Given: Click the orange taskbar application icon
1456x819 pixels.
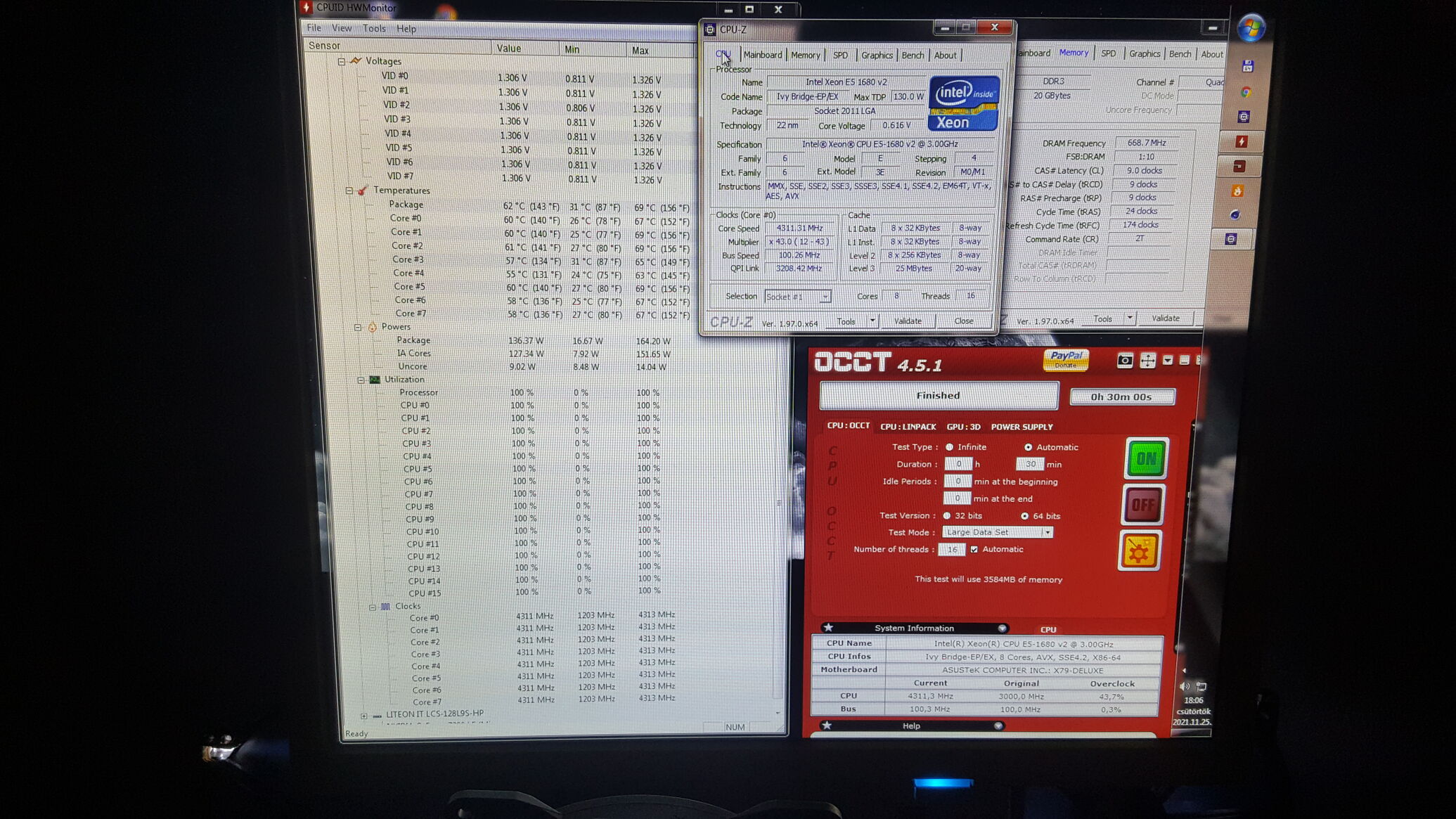Looking at the screenshot, I should click(x=1237, y=191).
